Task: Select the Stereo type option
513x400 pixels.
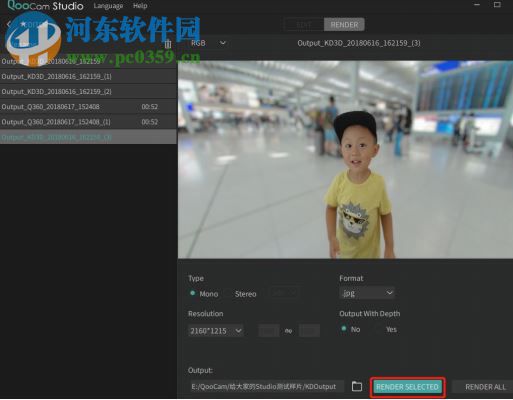Action: [x=245, y=294]
